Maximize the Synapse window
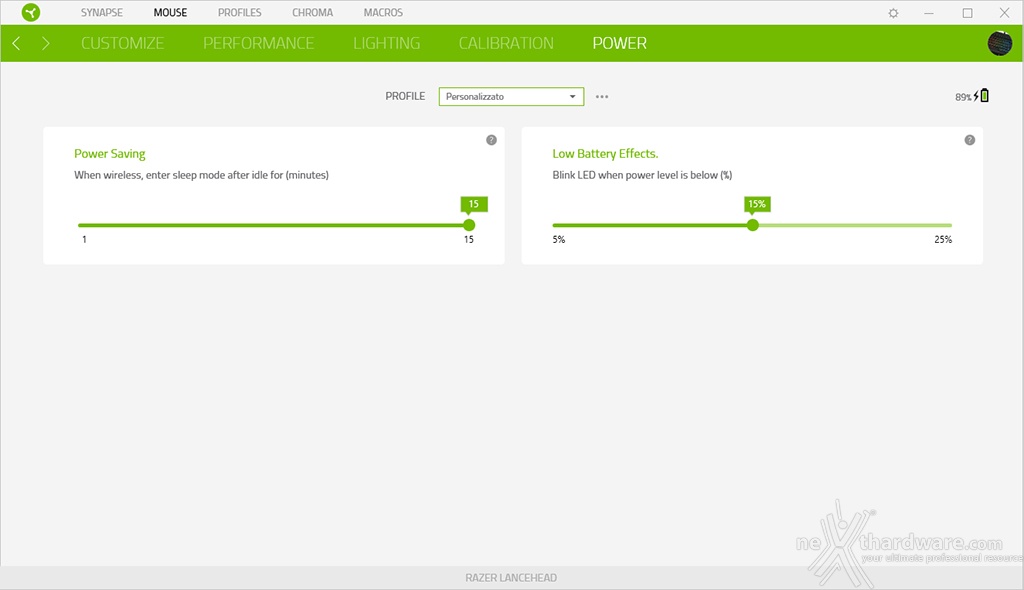This screenshot has width=1024, height=590. click(967, 13)
